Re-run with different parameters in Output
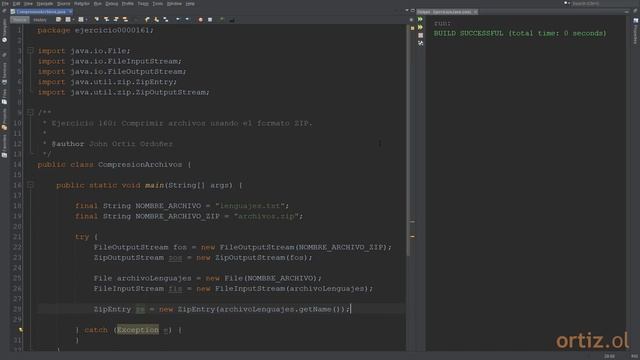Screen dimensions: 640x360 420,27
